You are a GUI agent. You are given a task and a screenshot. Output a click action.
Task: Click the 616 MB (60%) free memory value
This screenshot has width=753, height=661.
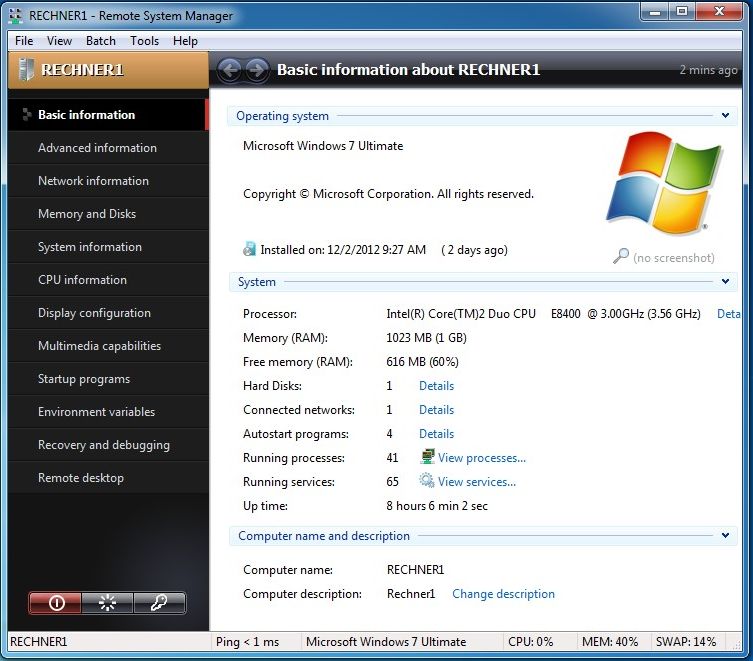tap(422, 362)
